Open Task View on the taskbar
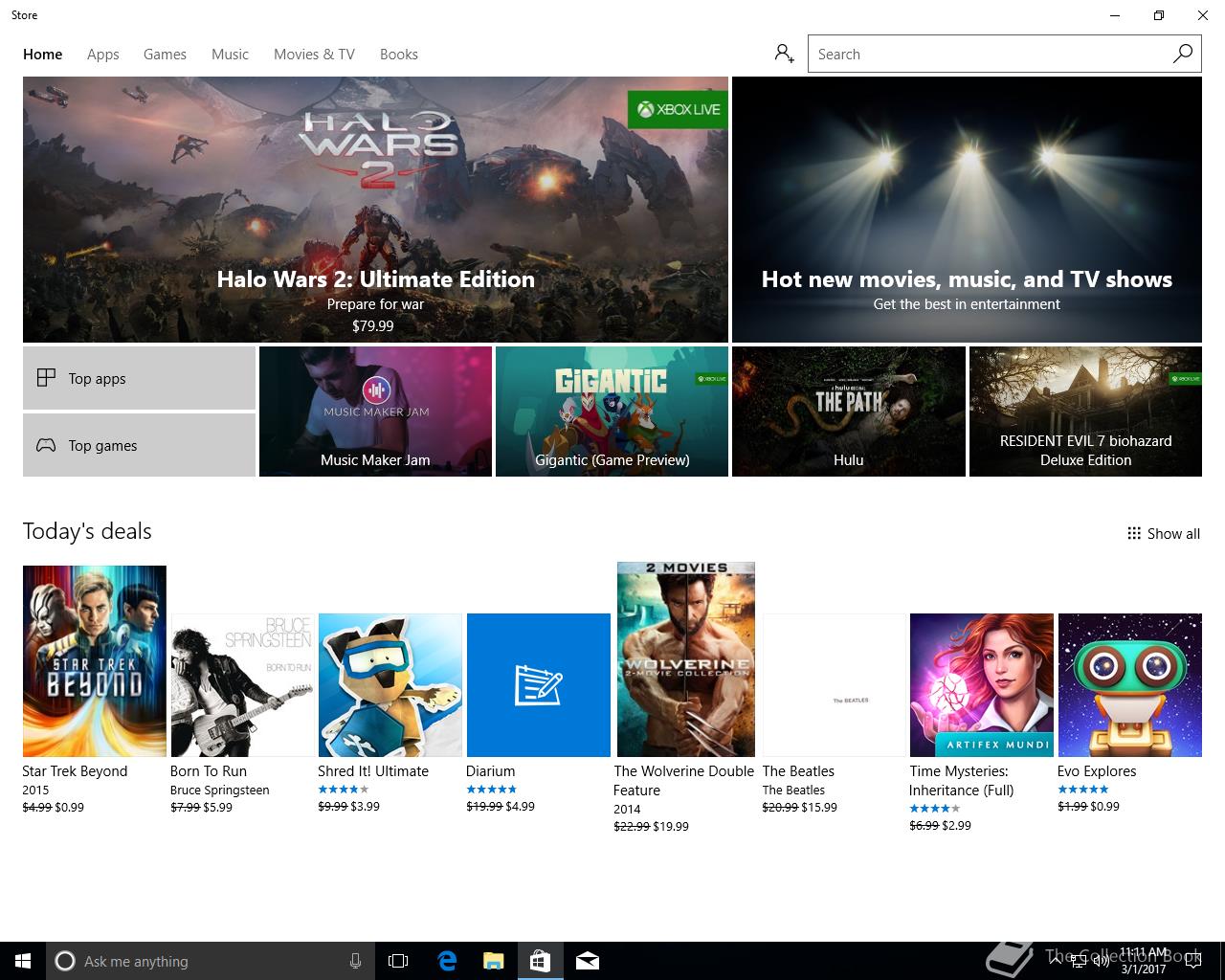The image size is (1225, 980). (x=398, y=961)
